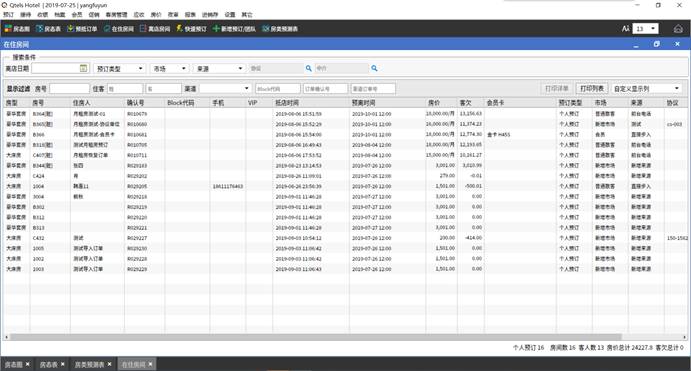
Task: Open 房态表 room status table toolbar button
Action: pos(48,29)
